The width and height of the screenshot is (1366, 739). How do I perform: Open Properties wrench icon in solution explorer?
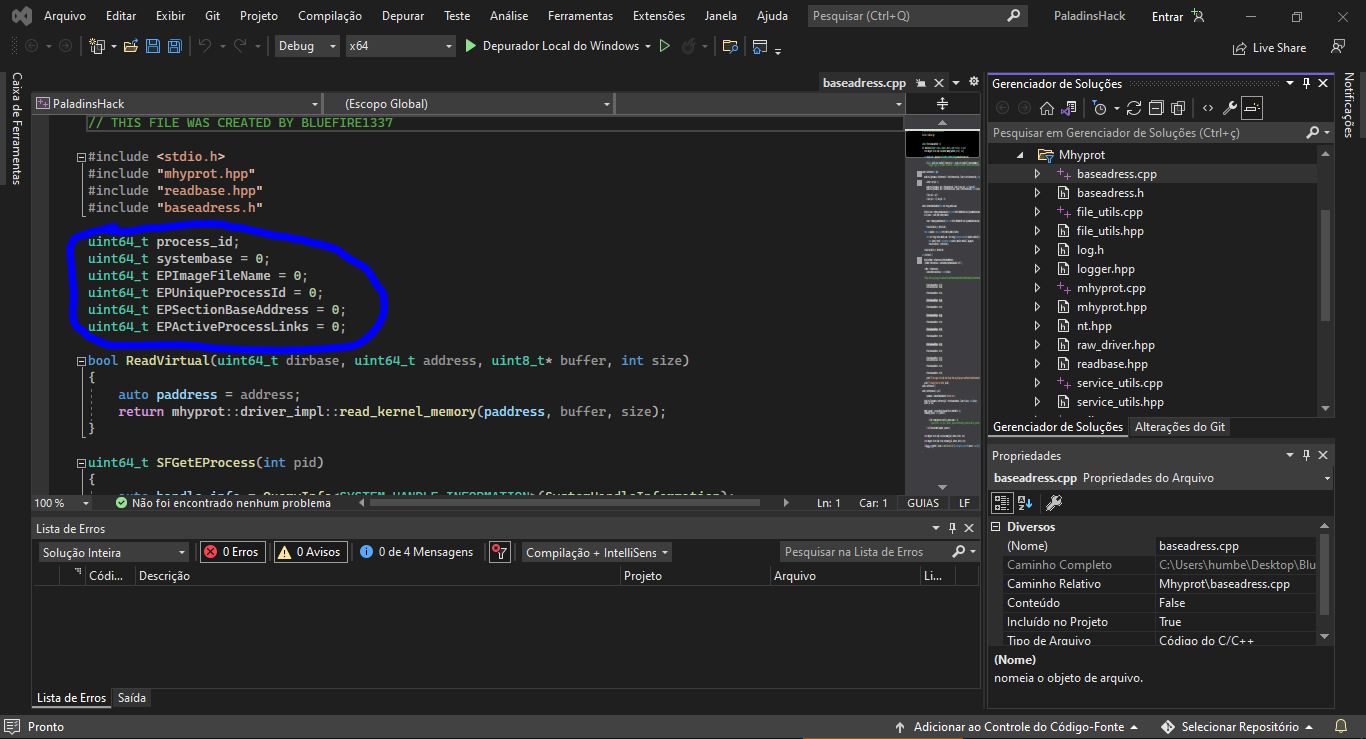[1230, 108]
